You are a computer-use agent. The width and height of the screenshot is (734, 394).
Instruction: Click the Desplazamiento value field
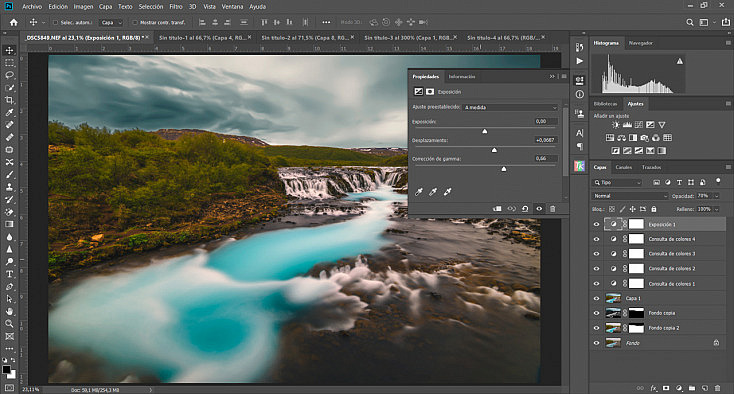(545, 140)
